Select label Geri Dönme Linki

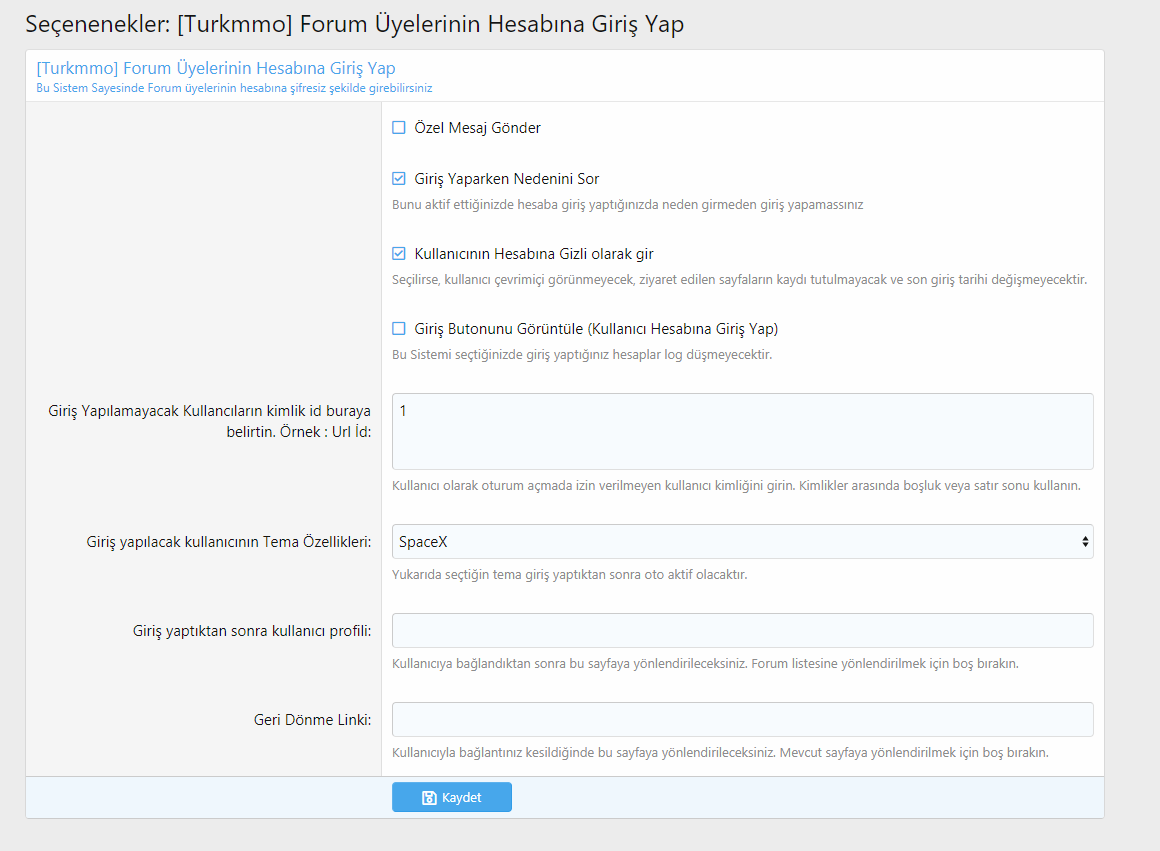312,719
